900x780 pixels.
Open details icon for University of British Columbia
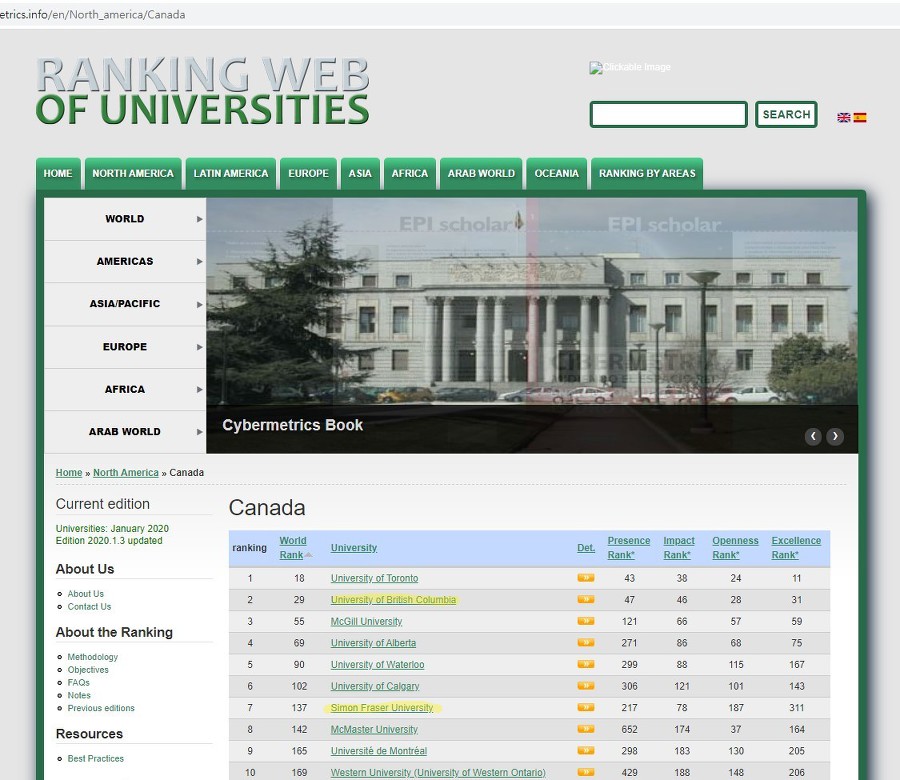tap(585, 600)
